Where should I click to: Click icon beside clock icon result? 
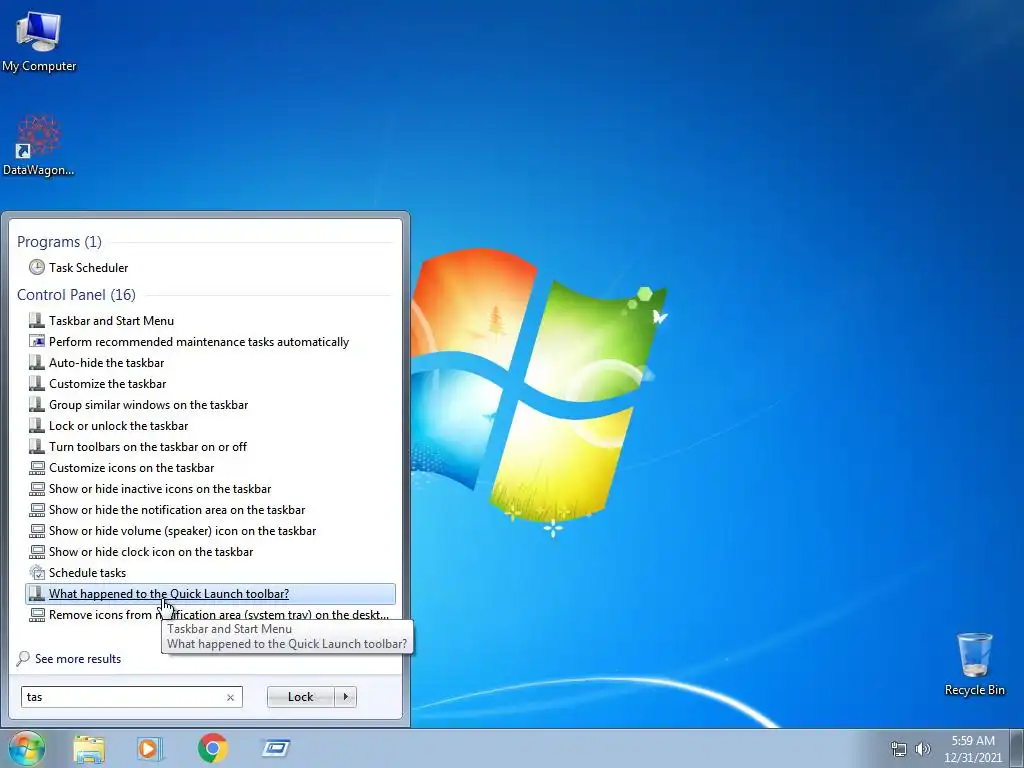point(37,552)
